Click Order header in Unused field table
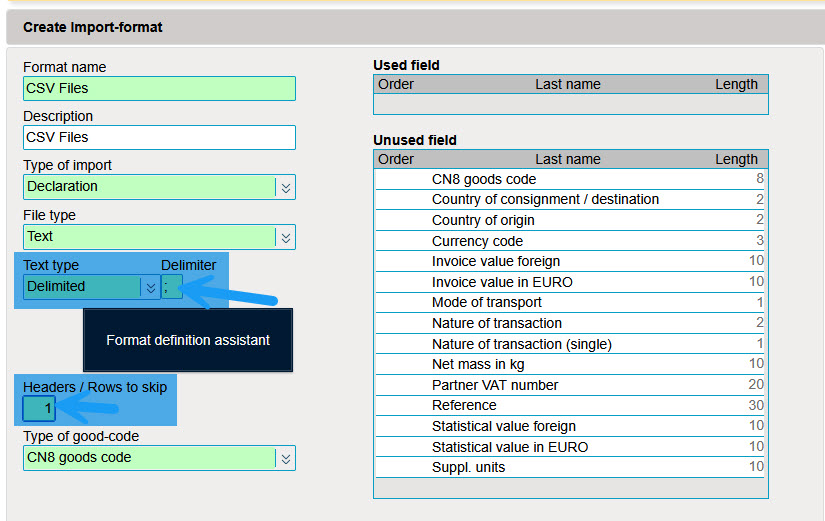Viewport: 825px width, 521px height. tap(396, 159)
